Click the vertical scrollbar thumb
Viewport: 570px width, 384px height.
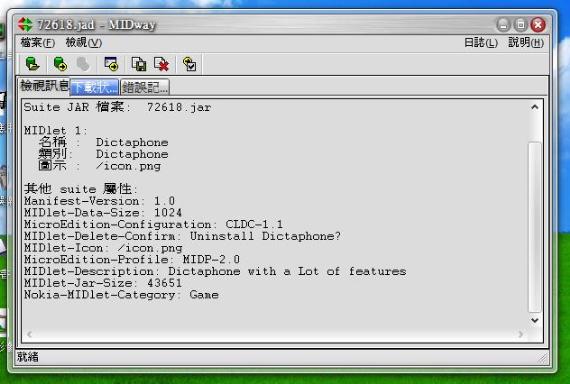click(535, 227)
